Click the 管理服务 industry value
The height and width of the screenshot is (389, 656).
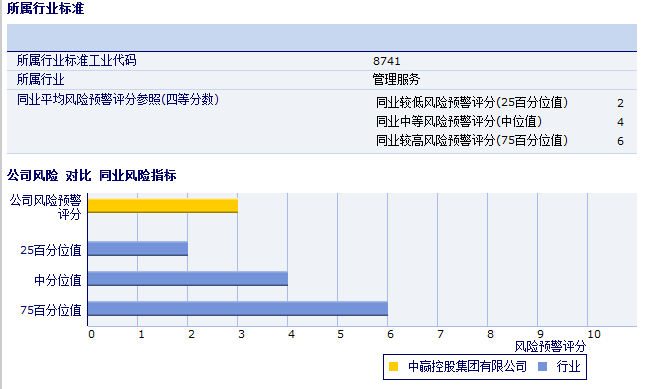pos(396,79)
